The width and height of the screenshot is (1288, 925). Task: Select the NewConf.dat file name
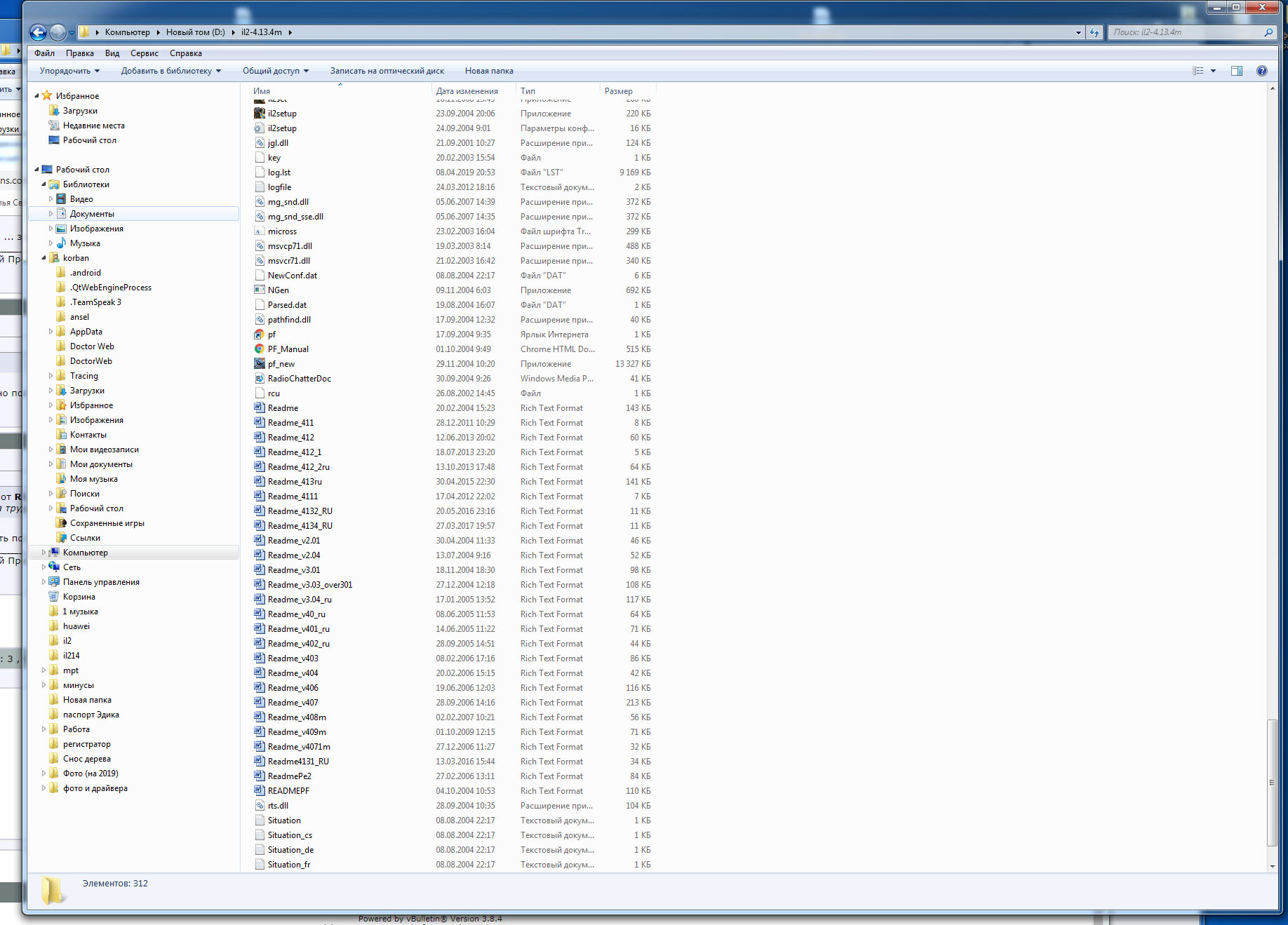pos(293,276)
